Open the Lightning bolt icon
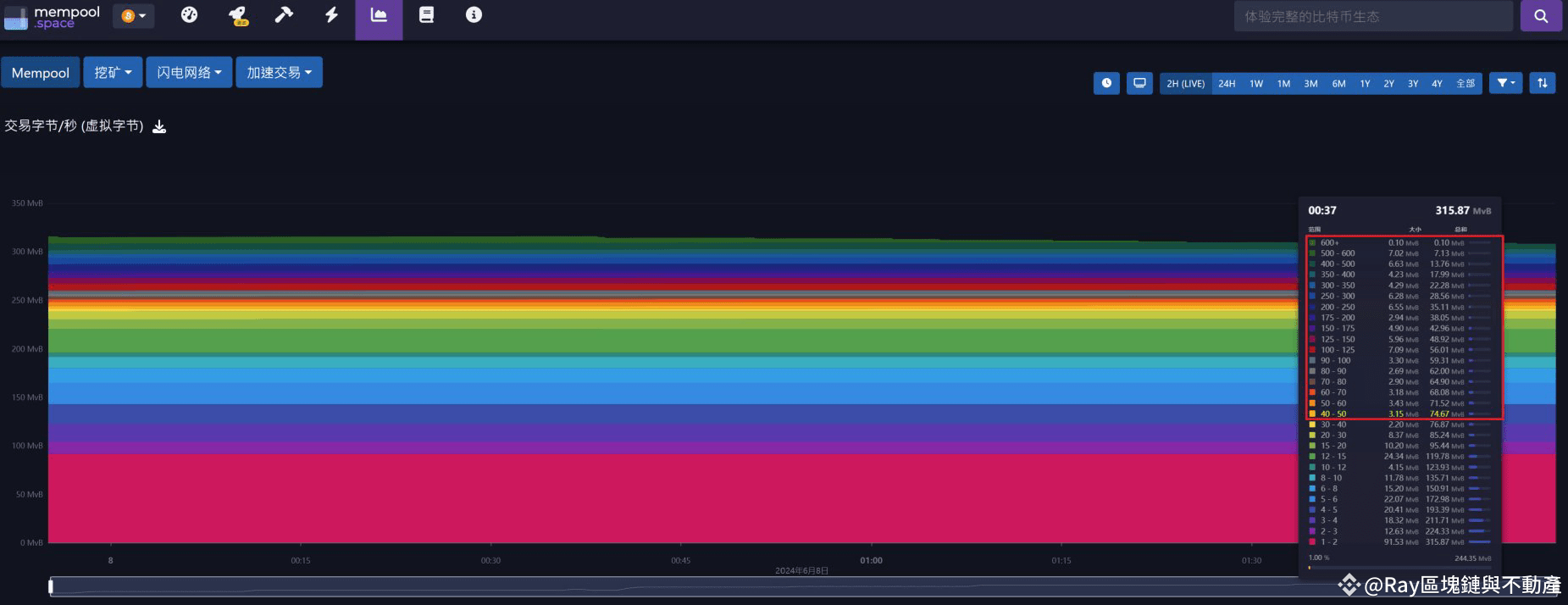1568x605 pixels. tap(332, 15)
